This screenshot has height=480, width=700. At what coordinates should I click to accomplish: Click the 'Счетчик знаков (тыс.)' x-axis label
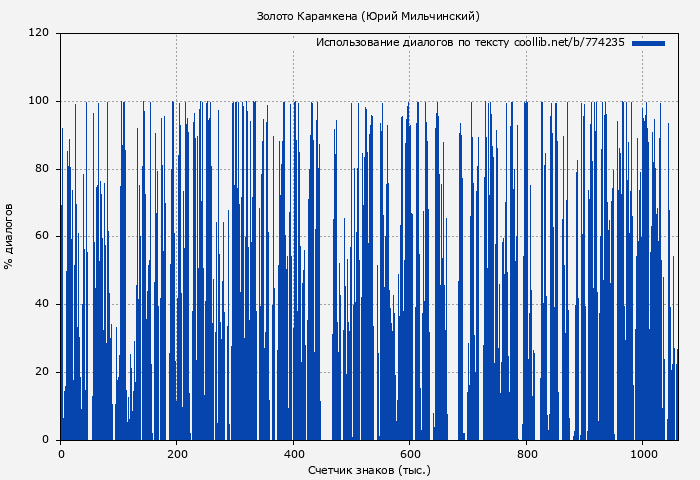[369, 469]
